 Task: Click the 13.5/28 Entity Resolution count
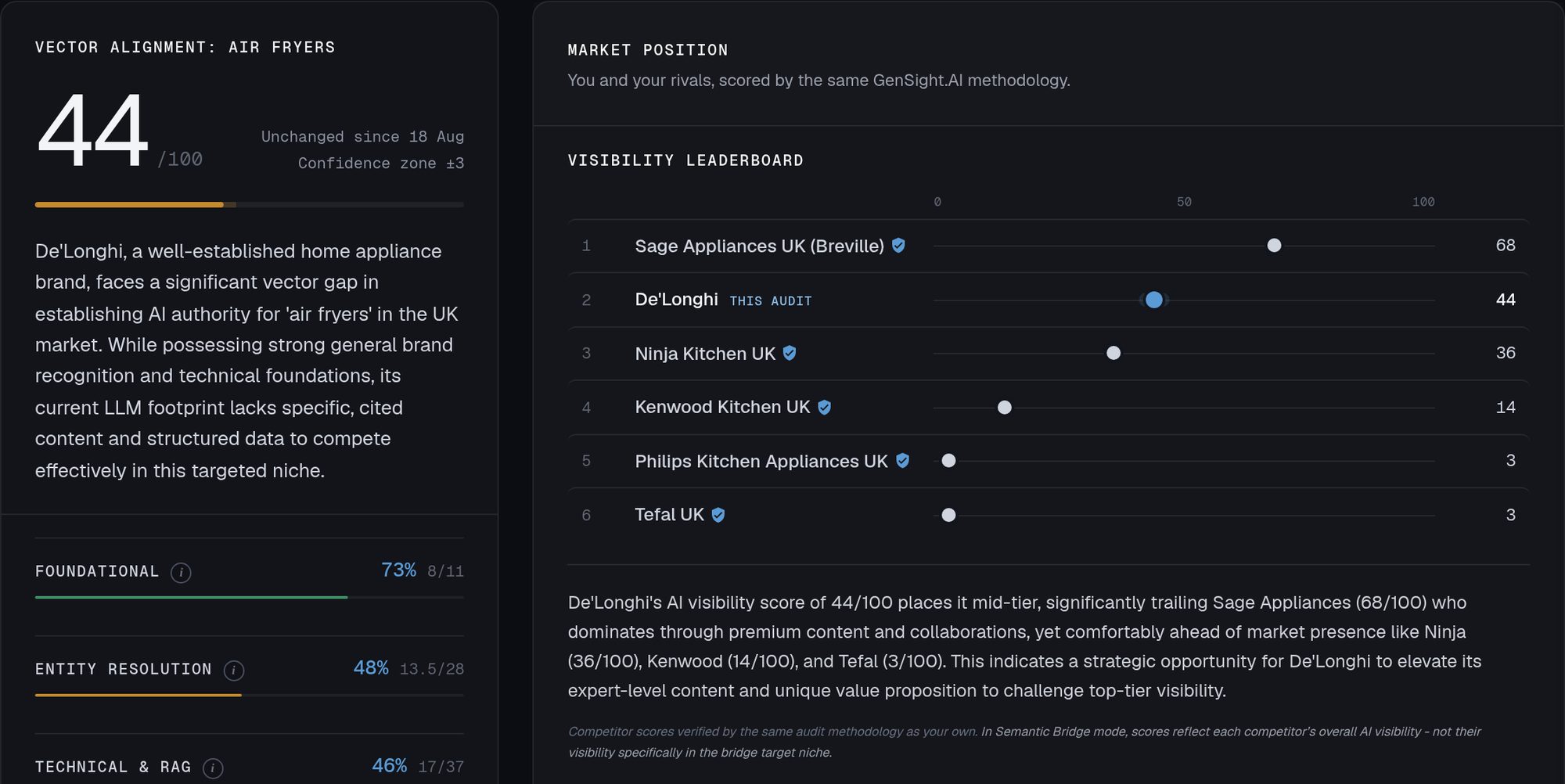432,670
